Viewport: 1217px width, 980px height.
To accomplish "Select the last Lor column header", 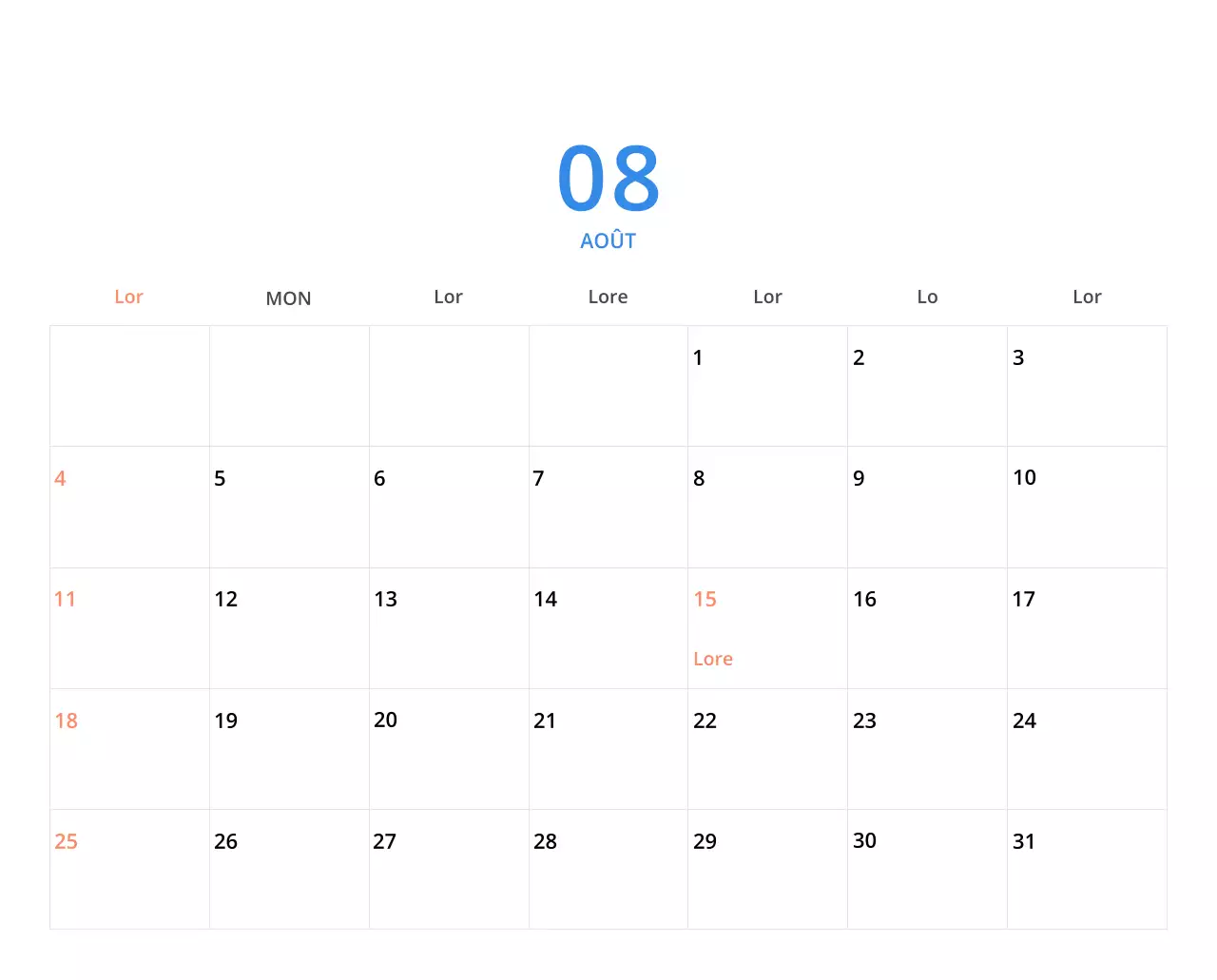I will pos(1087,297).
